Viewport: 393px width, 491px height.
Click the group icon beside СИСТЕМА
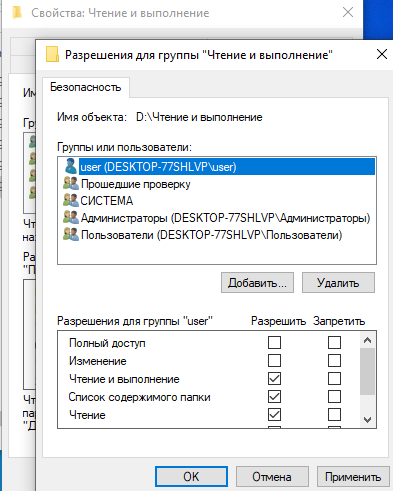(x=71, y=200)
